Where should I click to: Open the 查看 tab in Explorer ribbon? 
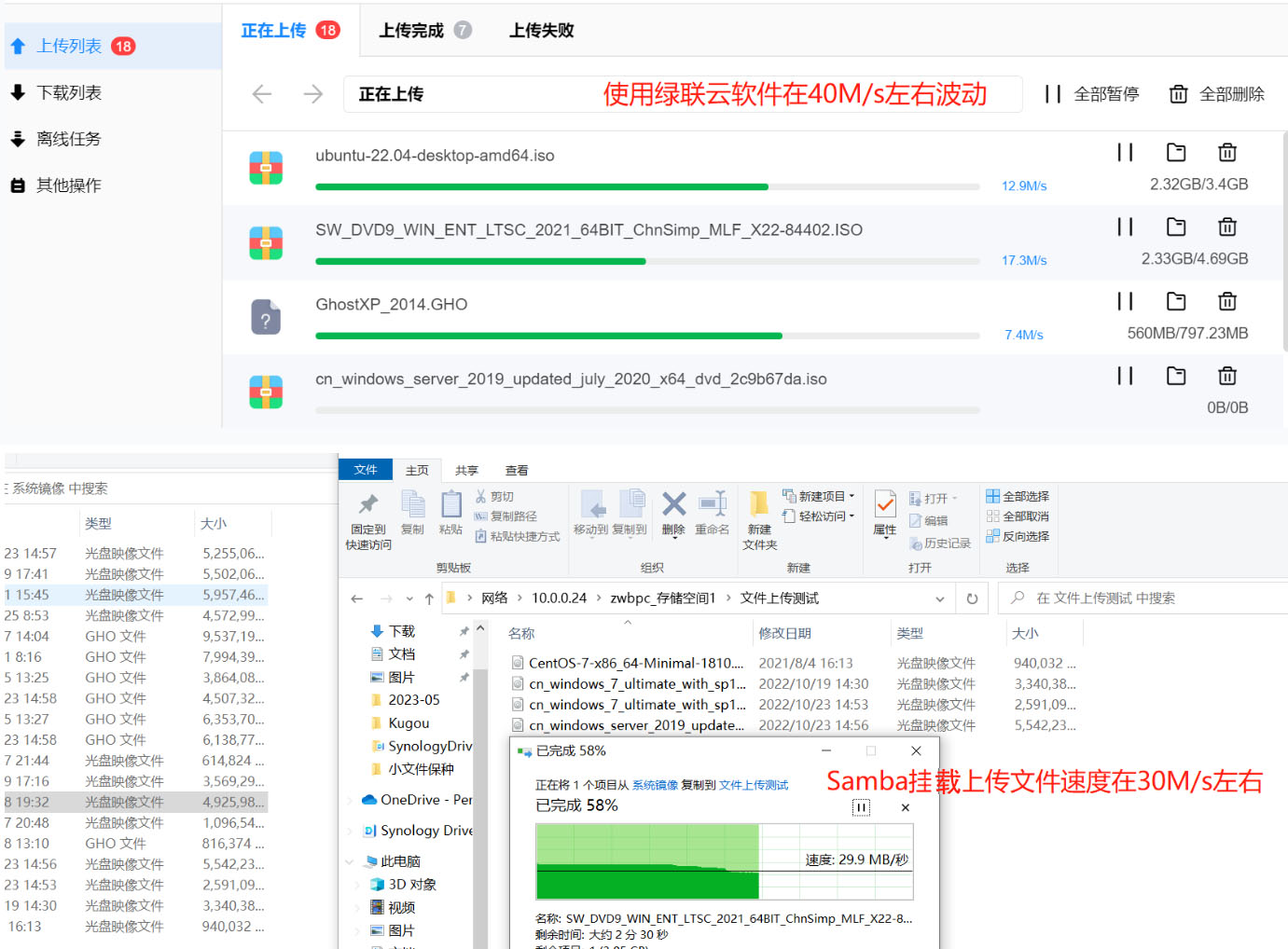point(517,471)
